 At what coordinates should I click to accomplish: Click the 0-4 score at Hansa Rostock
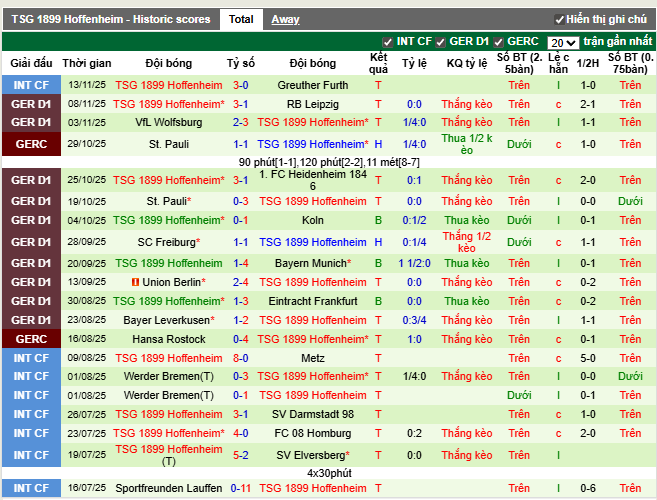(x=241, y=339)
